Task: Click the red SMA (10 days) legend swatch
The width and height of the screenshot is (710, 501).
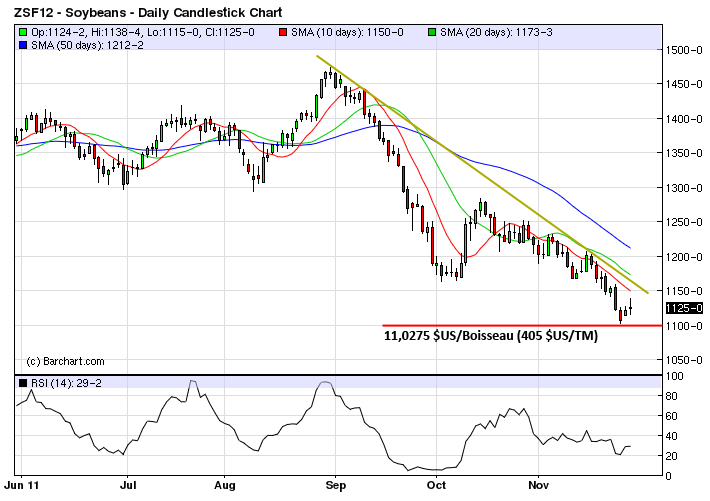Action: point(284,33)
